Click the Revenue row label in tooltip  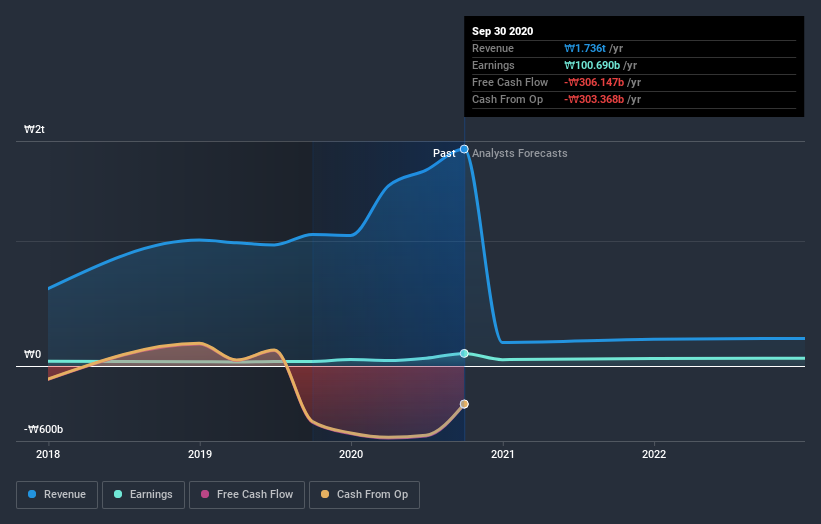pyautogui.click(x=493, y=48)
